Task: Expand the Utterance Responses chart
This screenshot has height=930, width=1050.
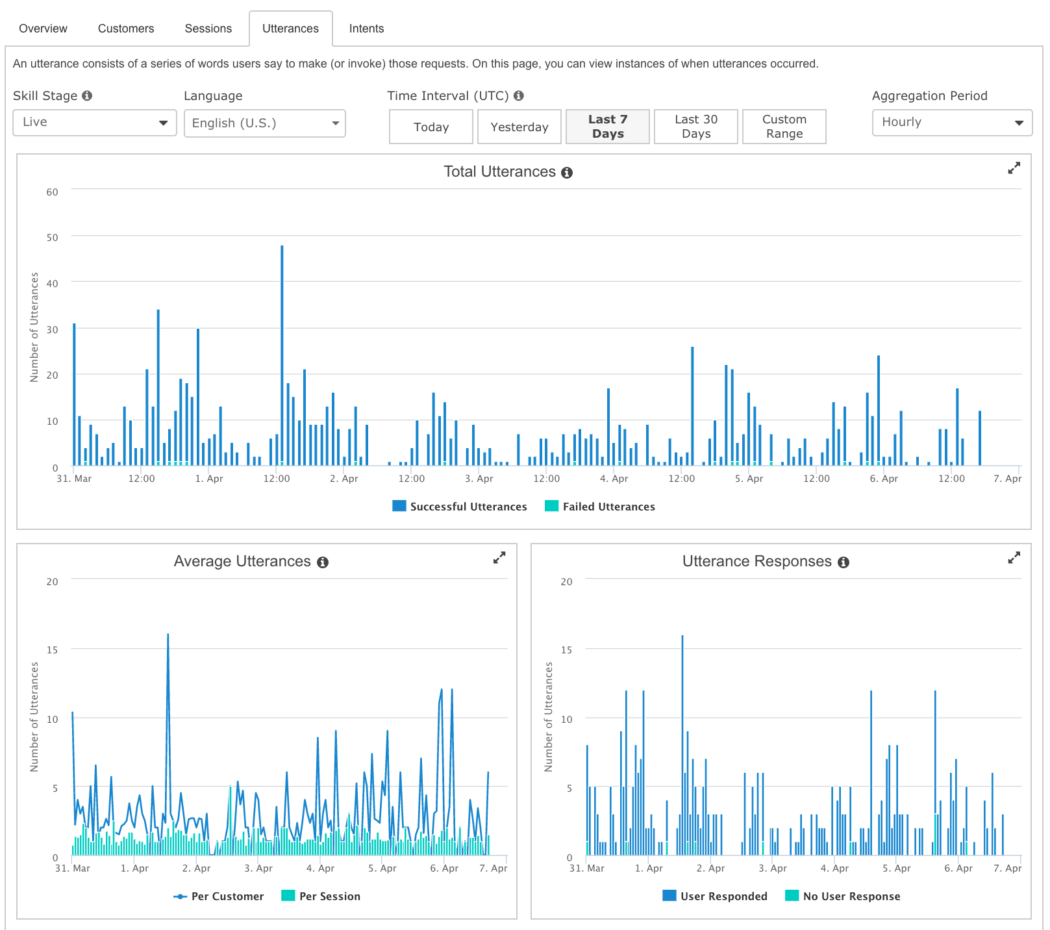Action: coord(1015,558)
